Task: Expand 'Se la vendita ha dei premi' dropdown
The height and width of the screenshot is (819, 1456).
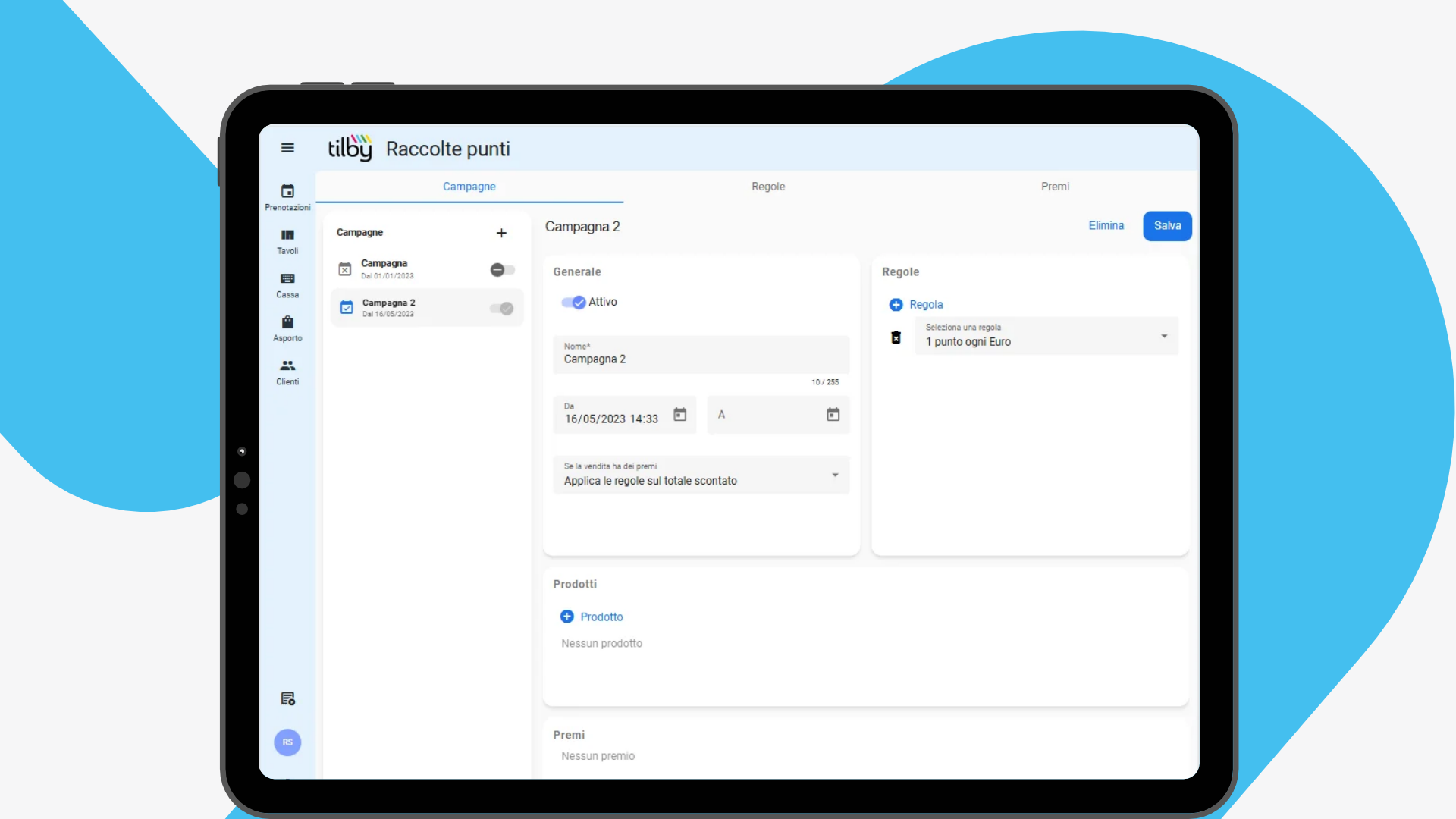Action: click(701, 475)
